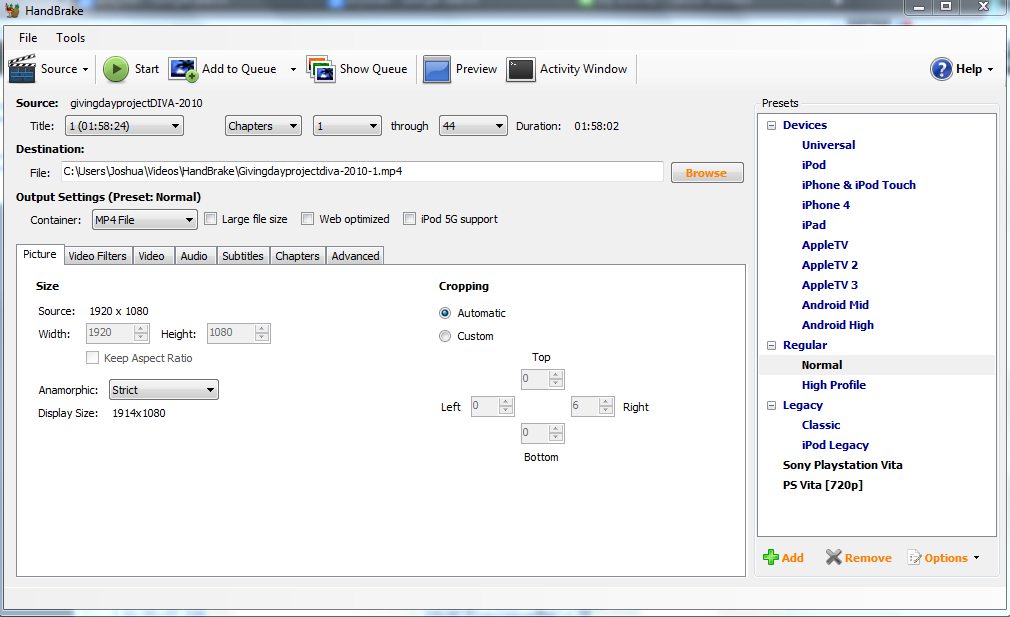1010x617 pixels.
Task: Open the end chapter dropdown showing 44
Action: 473,126
